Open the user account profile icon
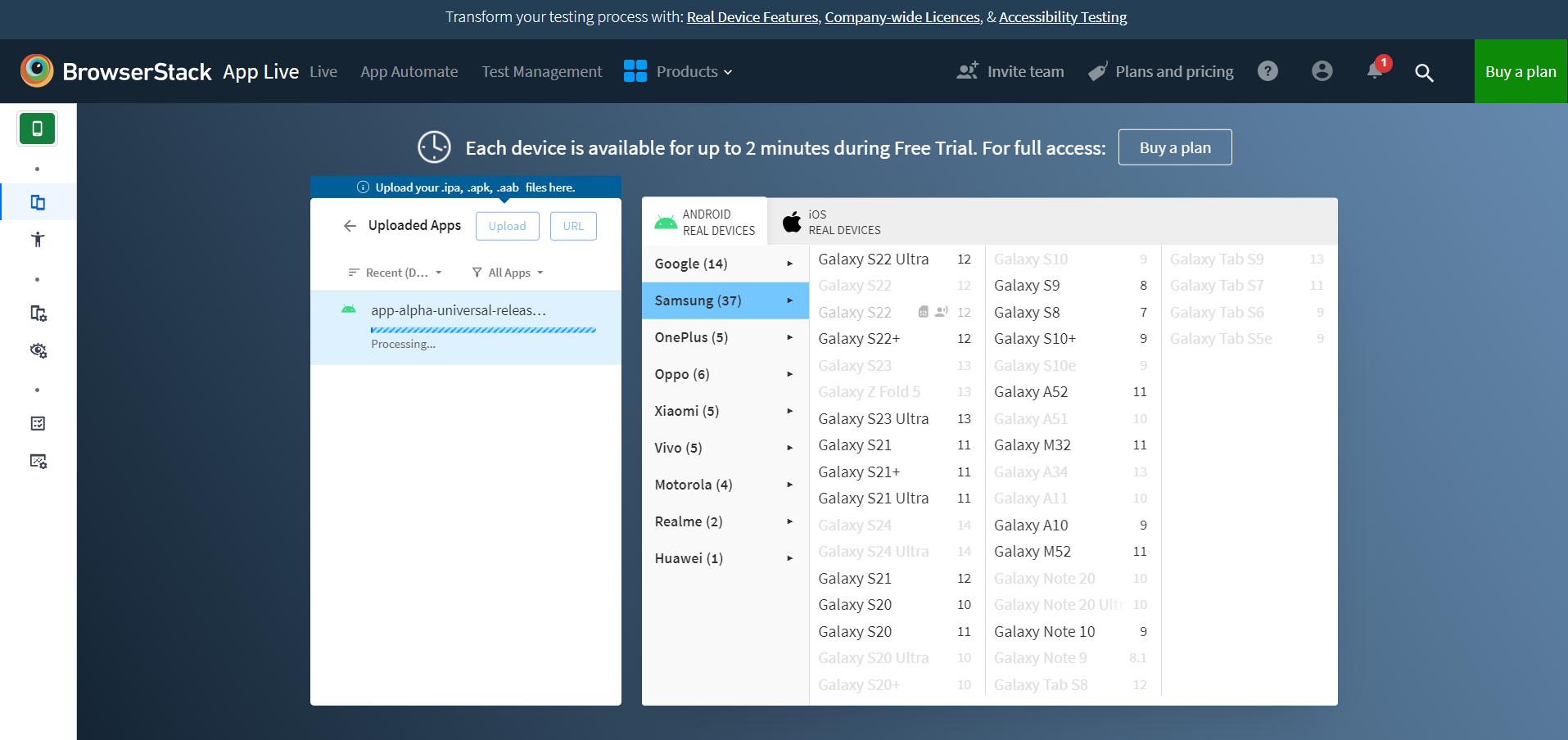The width and height of the screenshot is (1568, 740). click(1322, 71)
